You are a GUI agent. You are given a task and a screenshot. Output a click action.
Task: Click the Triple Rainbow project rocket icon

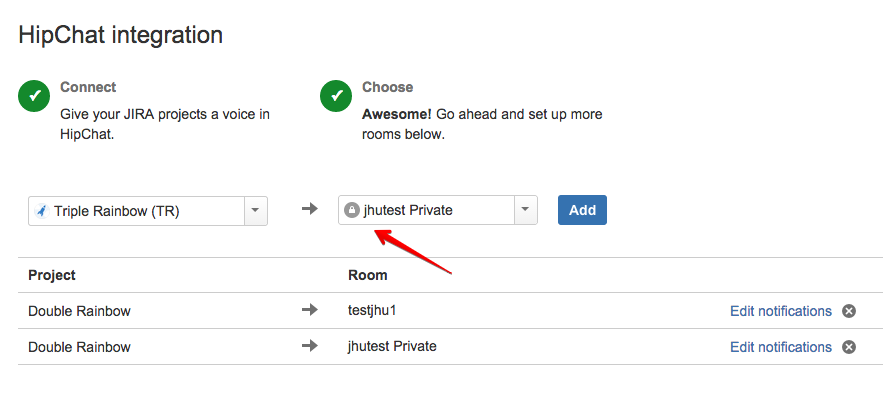[x=42, y=211]
